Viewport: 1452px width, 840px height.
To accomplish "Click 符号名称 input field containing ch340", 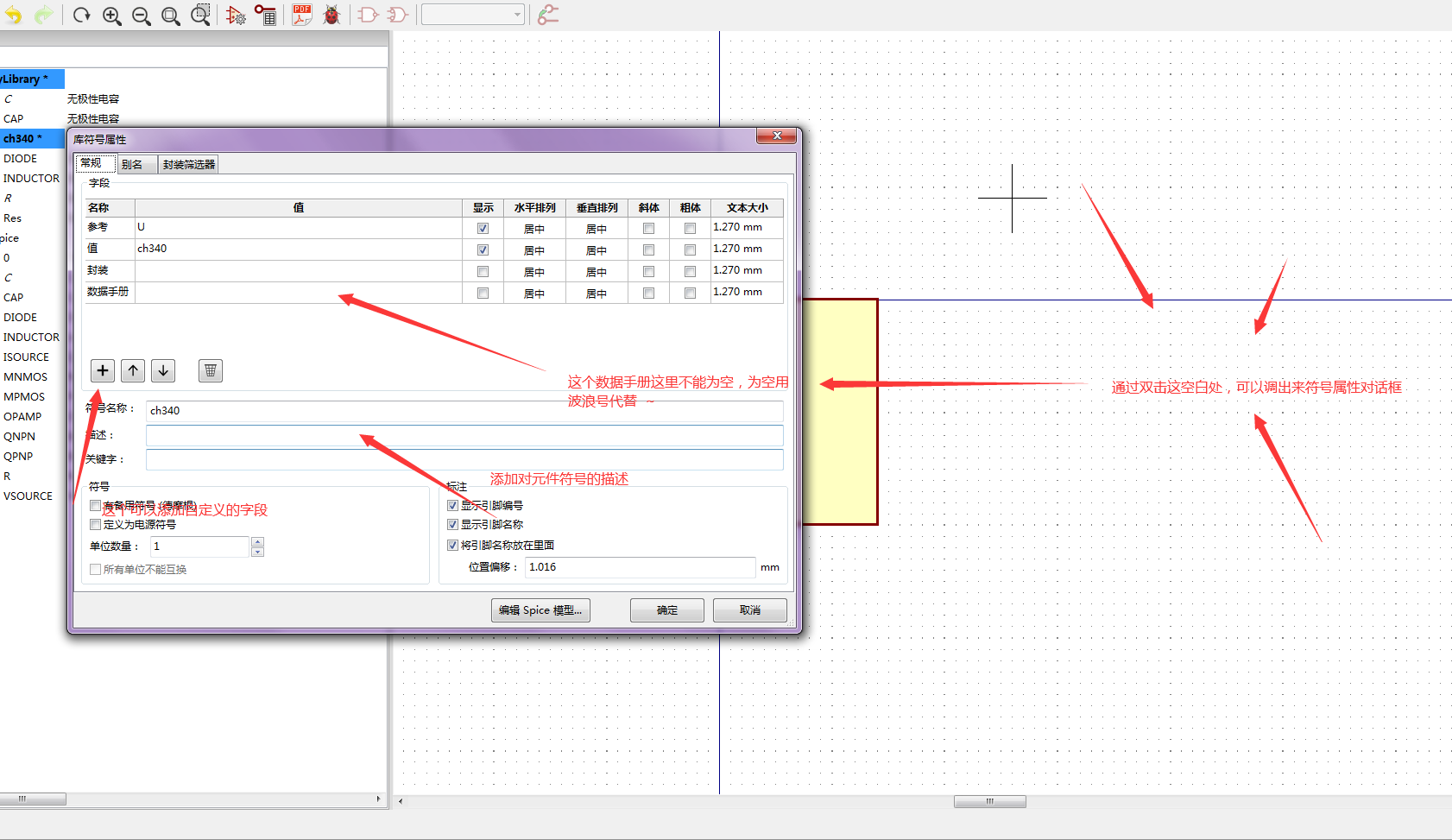I will pos(464,411).
